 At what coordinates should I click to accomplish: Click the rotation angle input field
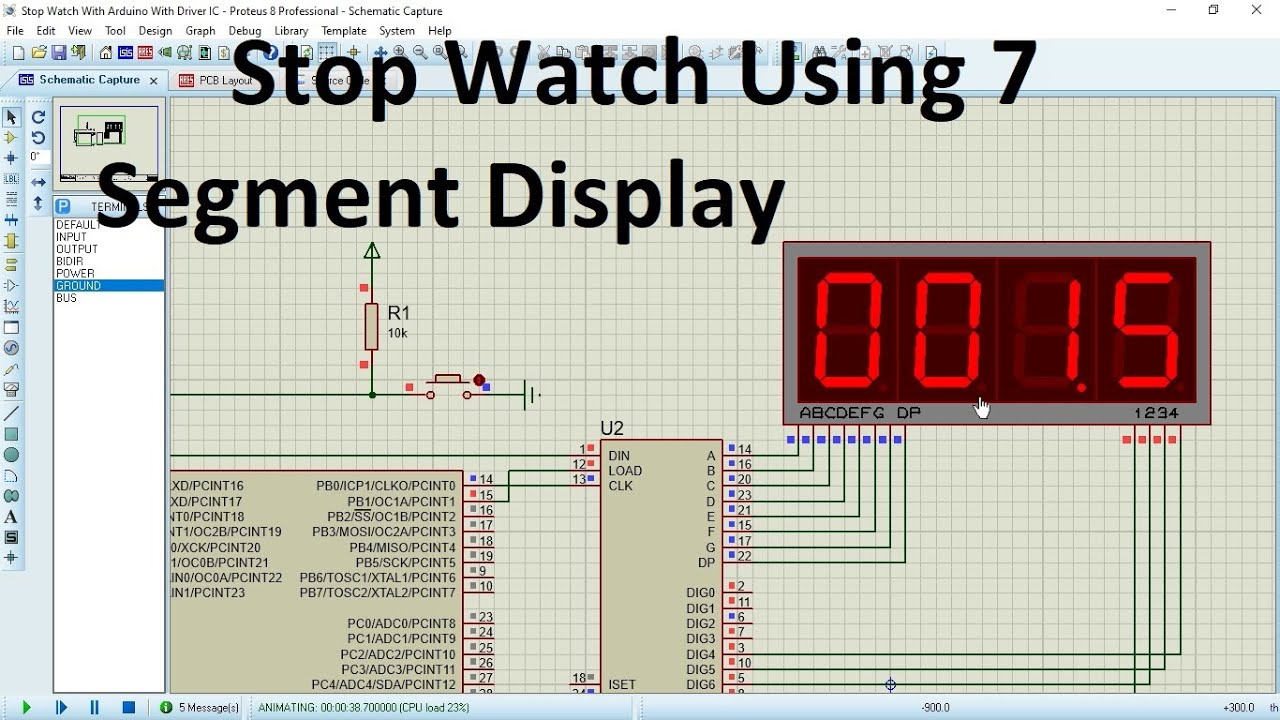38,158
